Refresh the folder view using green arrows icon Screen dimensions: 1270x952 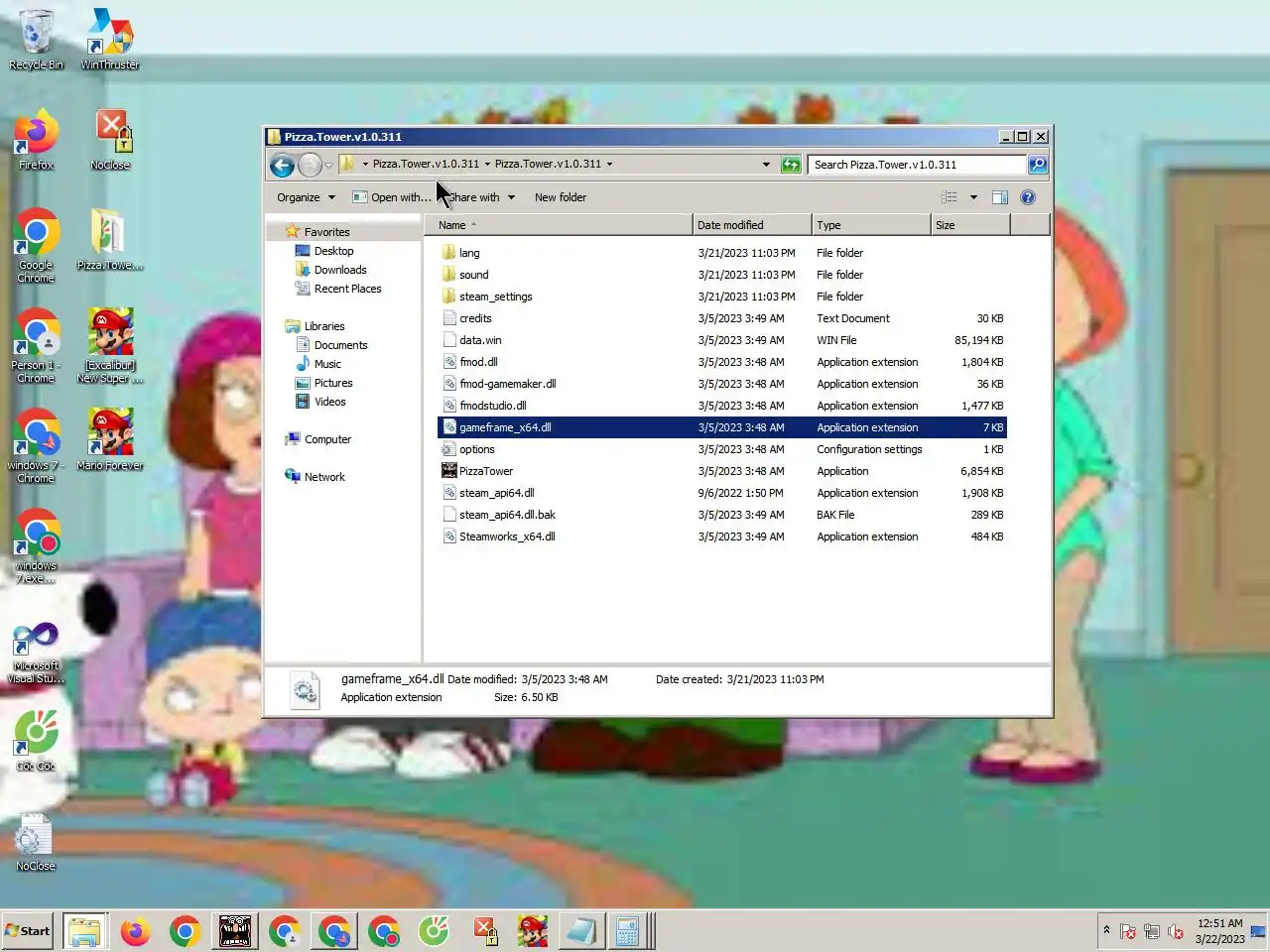point(791,165)
